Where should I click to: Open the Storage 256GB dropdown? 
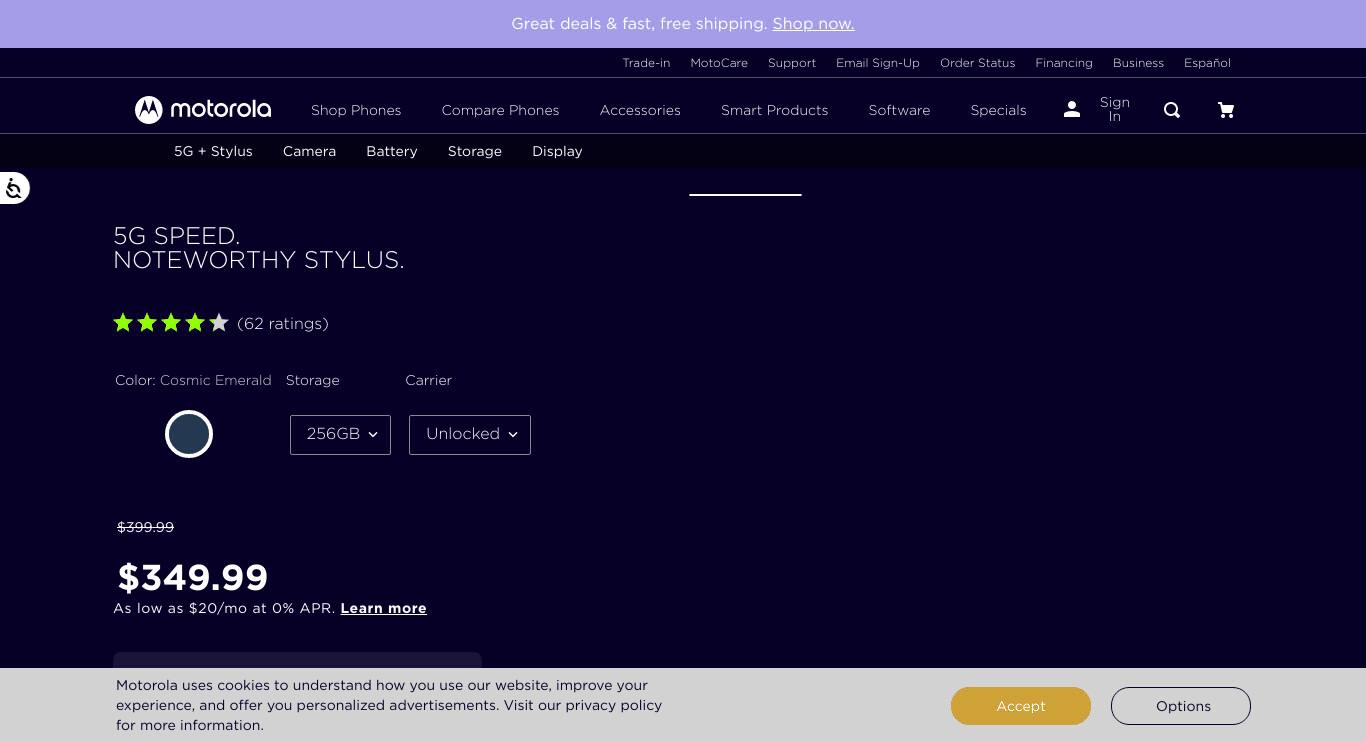tap(340, 434)
